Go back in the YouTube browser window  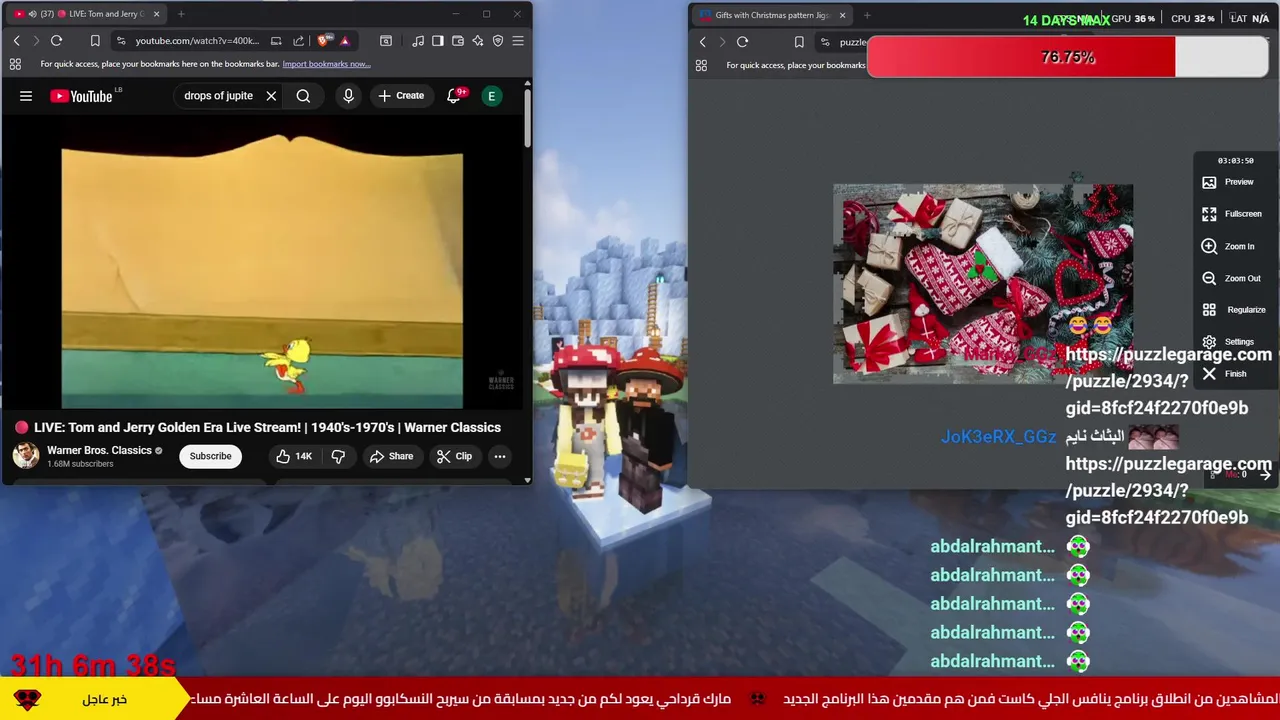(x=16, y=41)
